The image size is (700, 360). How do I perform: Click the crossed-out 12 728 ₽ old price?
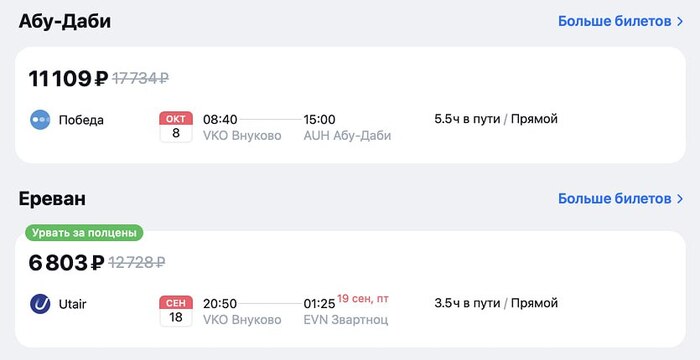[x=137, y=263]
